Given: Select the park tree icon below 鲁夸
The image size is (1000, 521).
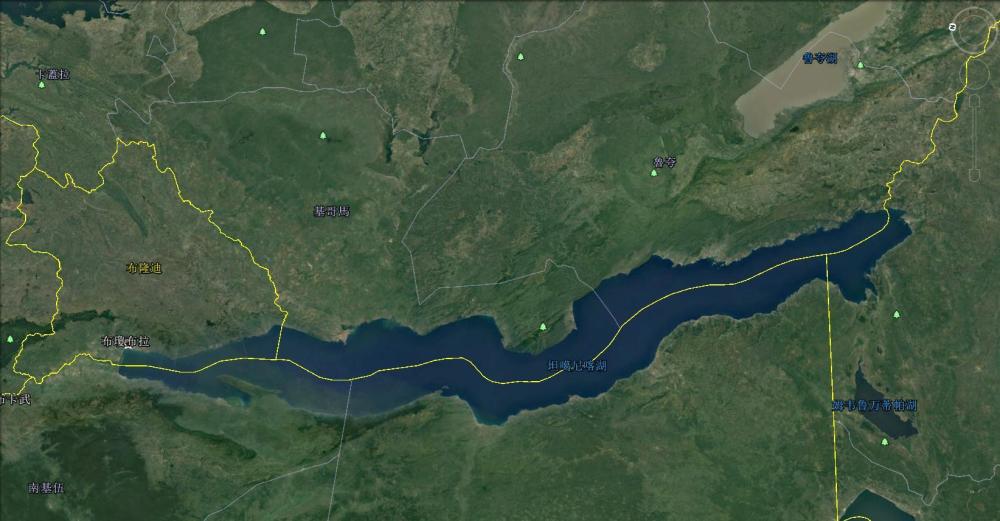Looking at the screenshot, I should point(654,173).
